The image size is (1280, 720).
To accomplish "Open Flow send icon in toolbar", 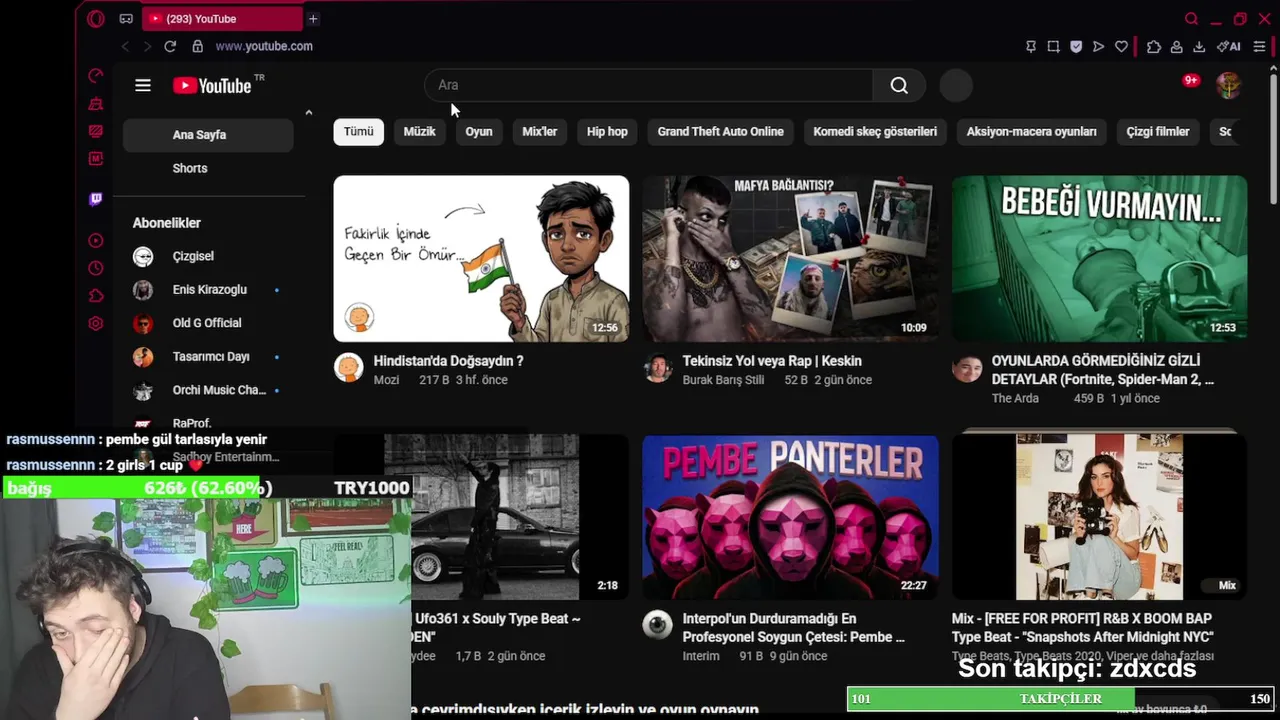I will tap(1098, 46).
